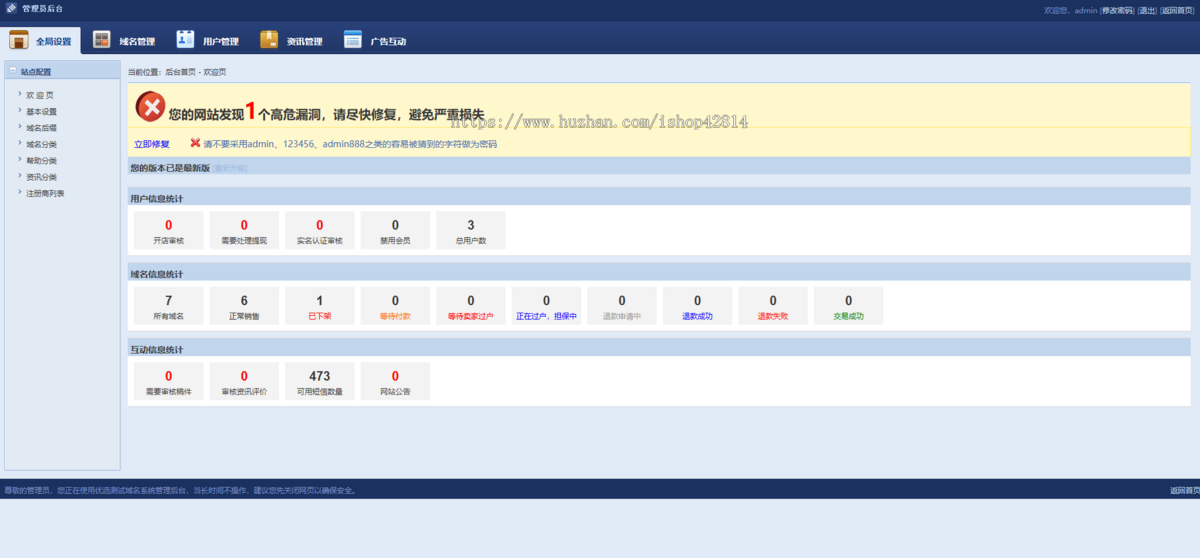
Task: Open the 网站公告 stat card
Action: tap(395, 381)
